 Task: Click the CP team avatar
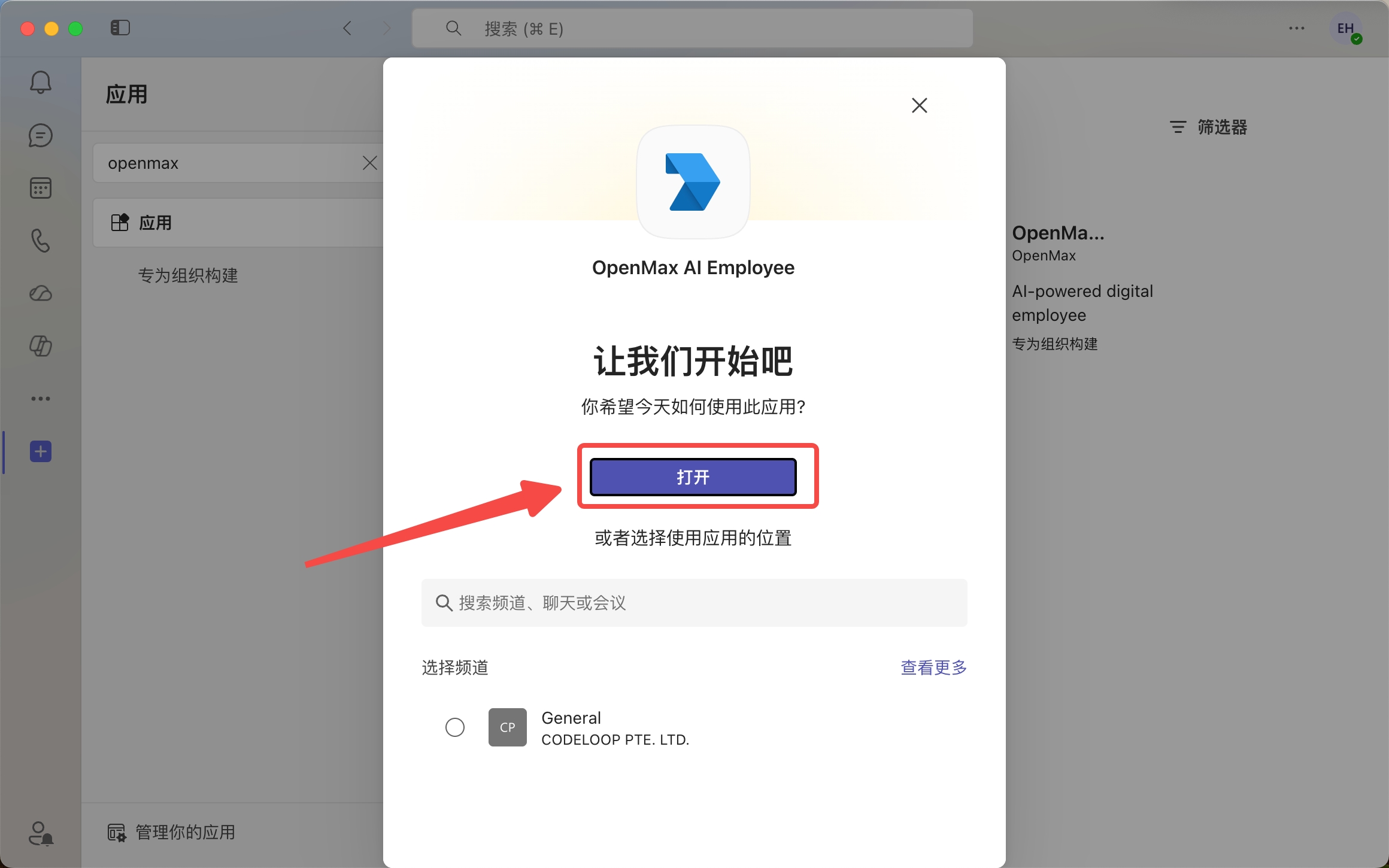click(x=508, y=727)
